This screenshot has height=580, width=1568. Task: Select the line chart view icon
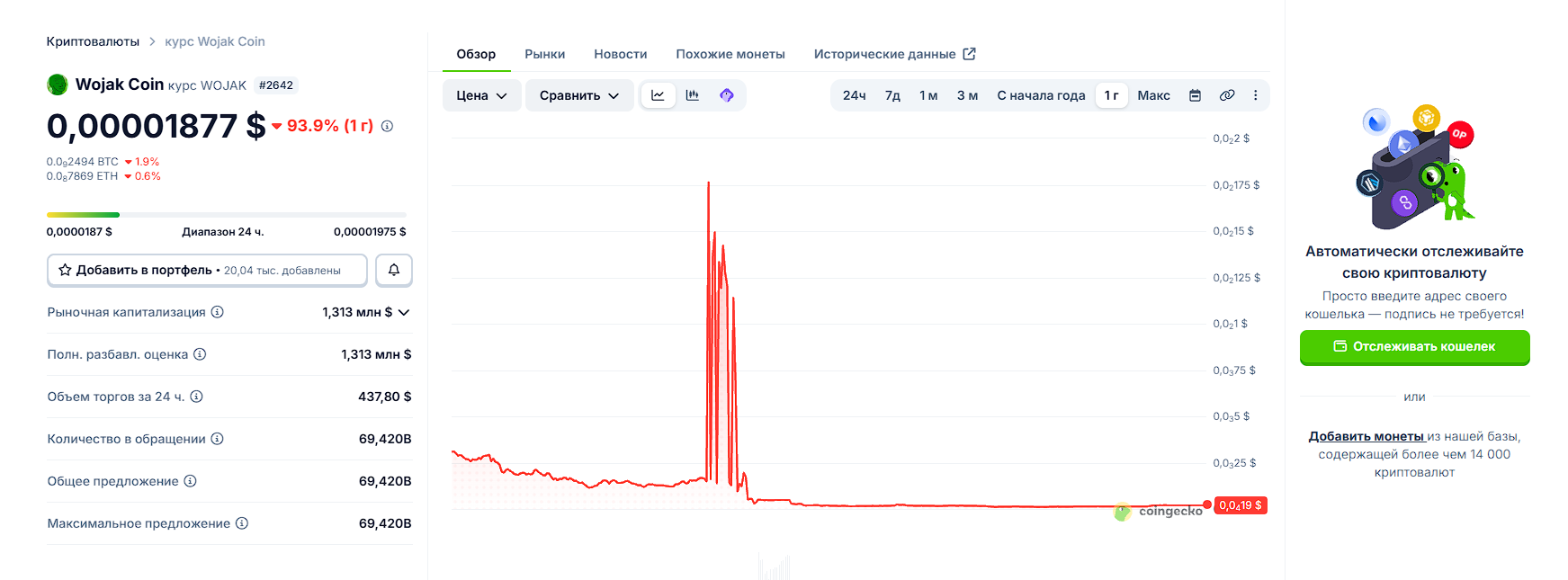[x=658, y=95]
